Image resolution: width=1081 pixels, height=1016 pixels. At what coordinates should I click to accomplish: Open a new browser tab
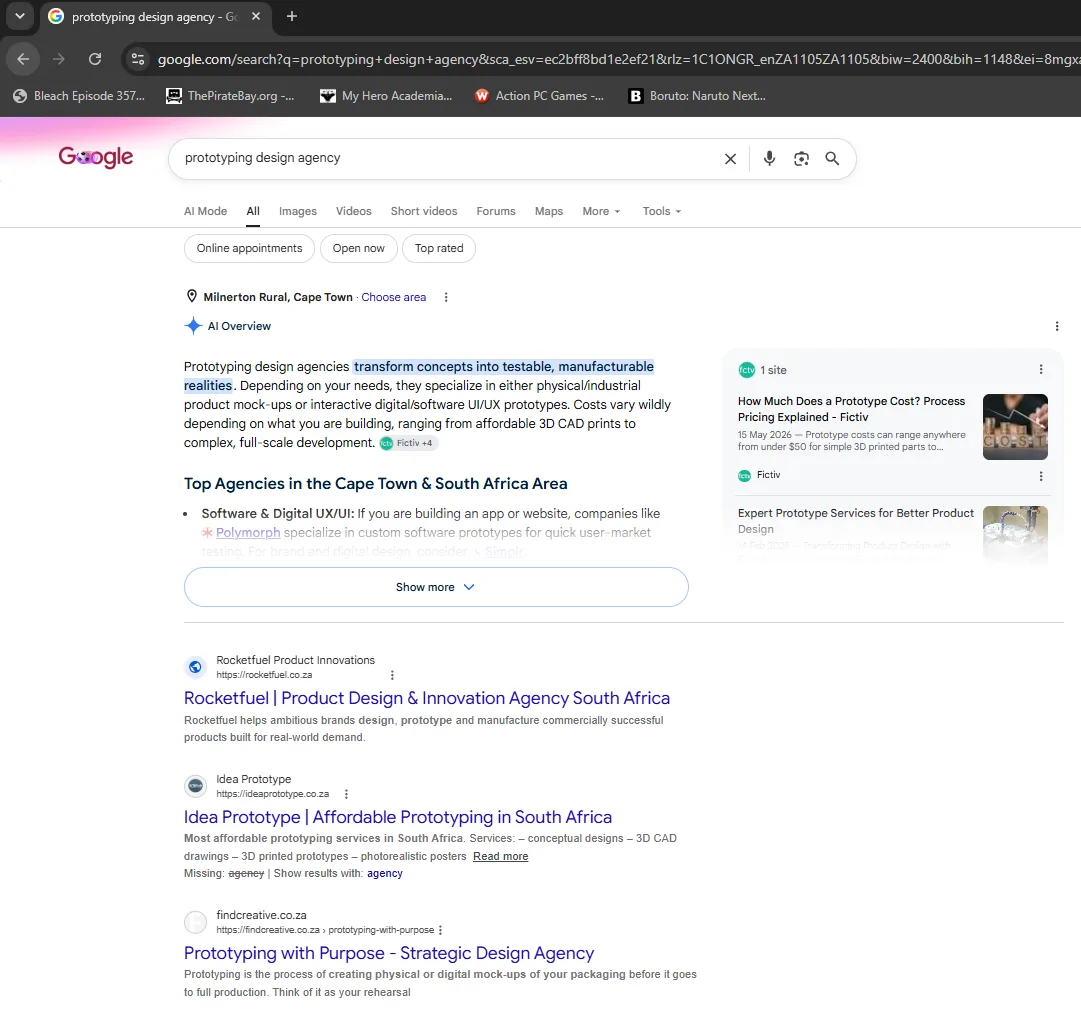[292, 16]
